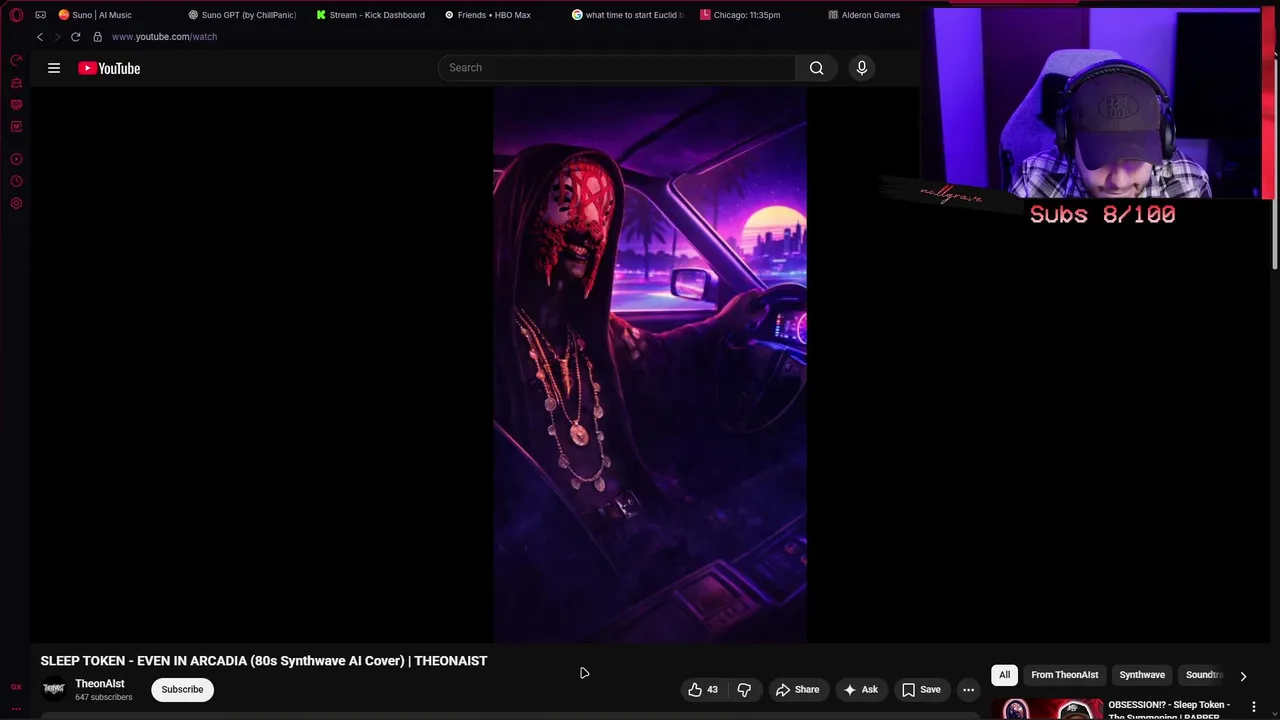Click the site security padlock icon
The width and height of the screenshot is (1280, 720).
(x=97, y=37)
